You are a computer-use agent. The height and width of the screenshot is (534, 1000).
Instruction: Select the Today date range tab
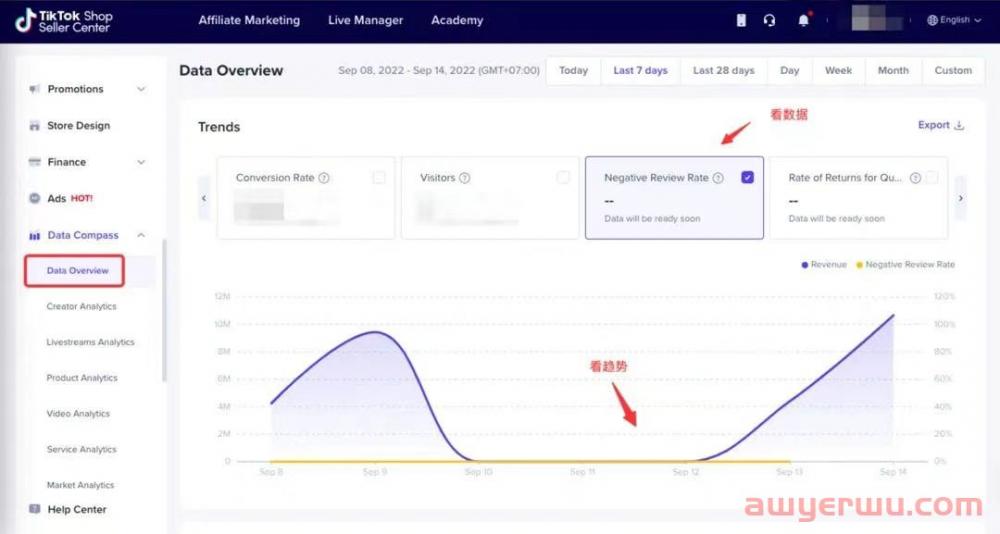pyautogui.click(x=573, y=70)
